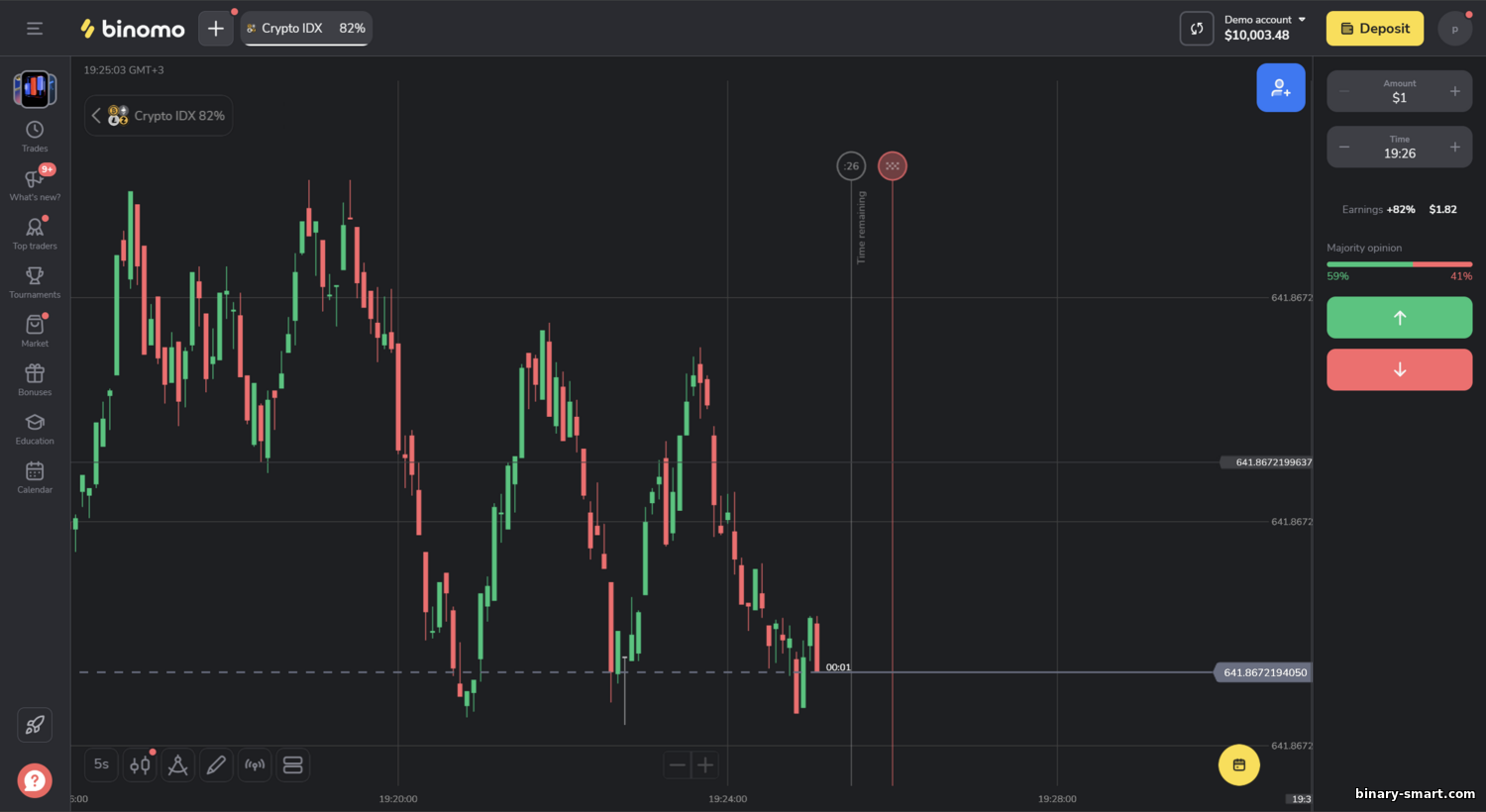The image size is (1486, 812).
Task: Open the hamburger menu
Action: [35, 29]
